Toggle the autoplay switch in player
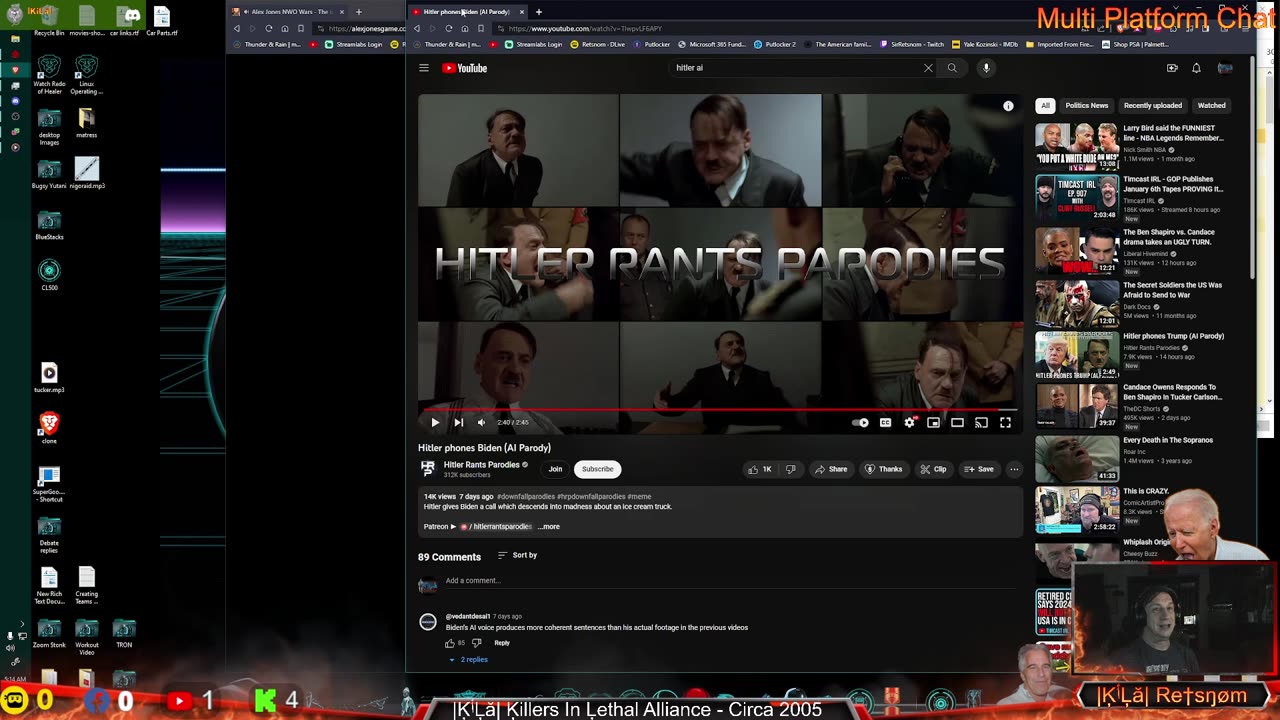This screenshot has height=720, width=1280. coord(861,422)
